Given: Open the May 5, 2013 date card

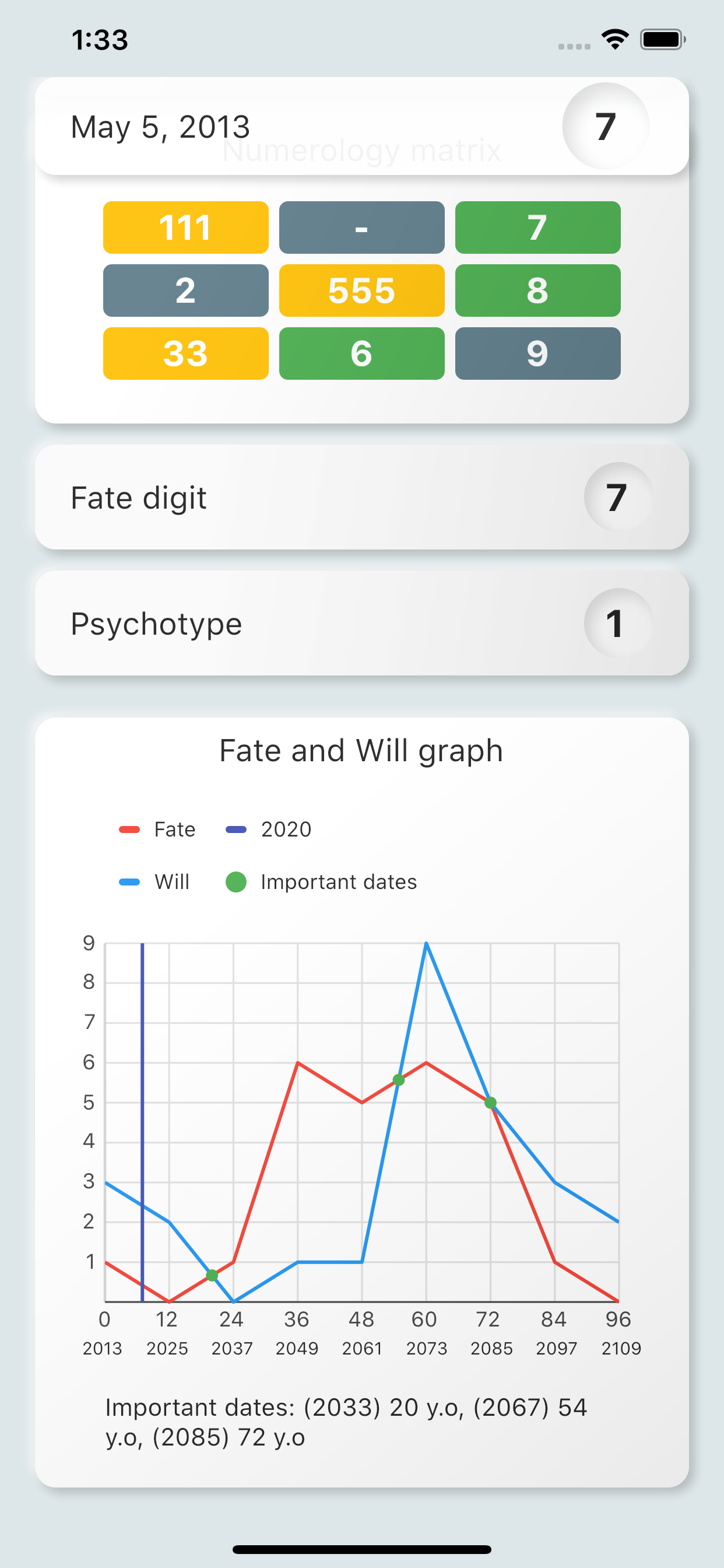Looking at the screenshot, I should [361, 126].
